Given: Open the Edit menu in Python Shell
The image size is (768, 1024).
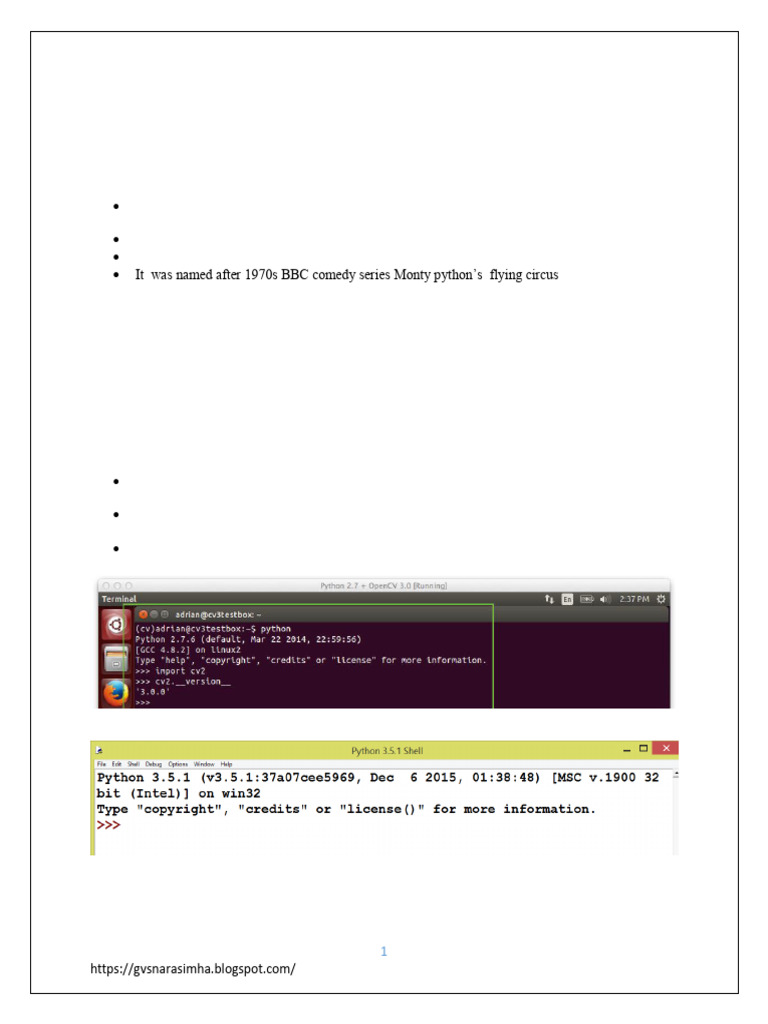Looking at the screenshot, I should click(116, 764).
